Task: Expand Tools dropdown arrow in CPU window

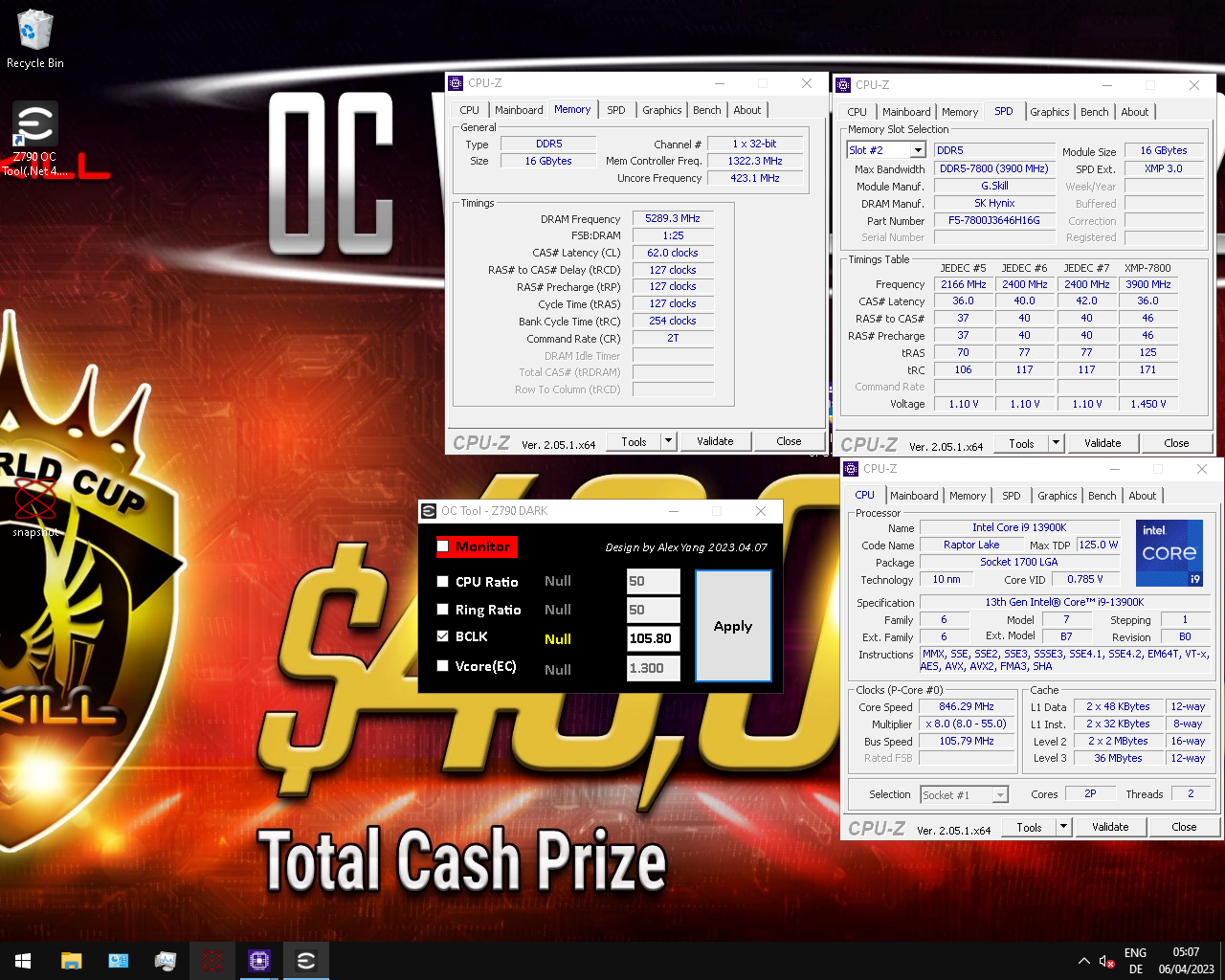Action: click(1063, 827)
